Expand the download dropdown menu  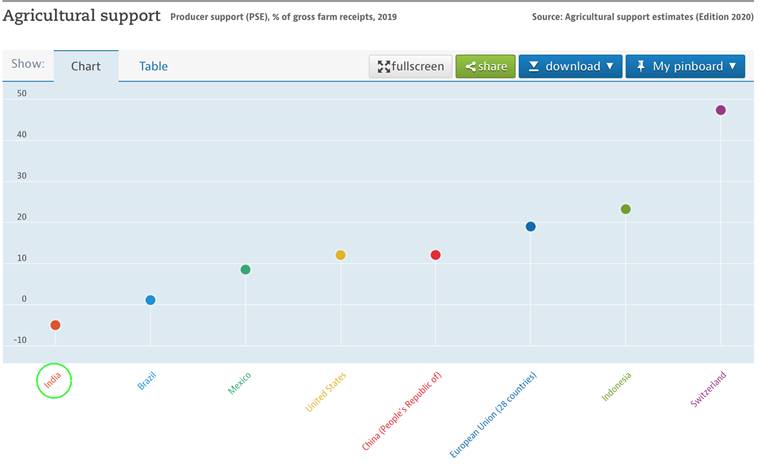click(x=570, y=66)
